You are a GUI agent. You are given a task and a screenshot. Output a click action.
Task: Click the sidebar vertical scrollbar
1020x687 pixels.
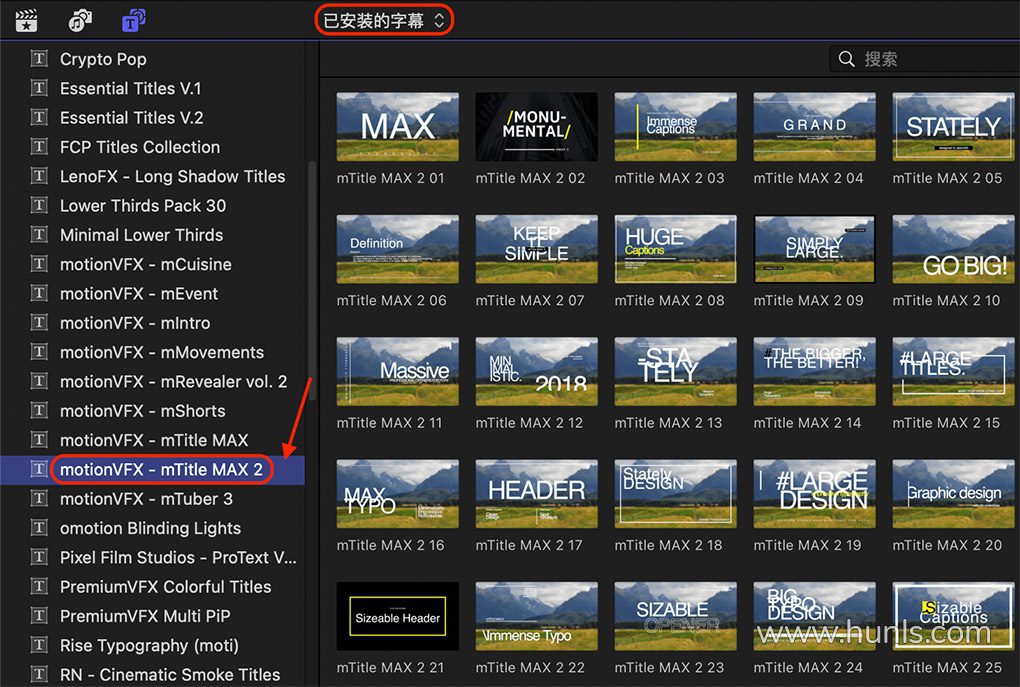pos(312,280)
